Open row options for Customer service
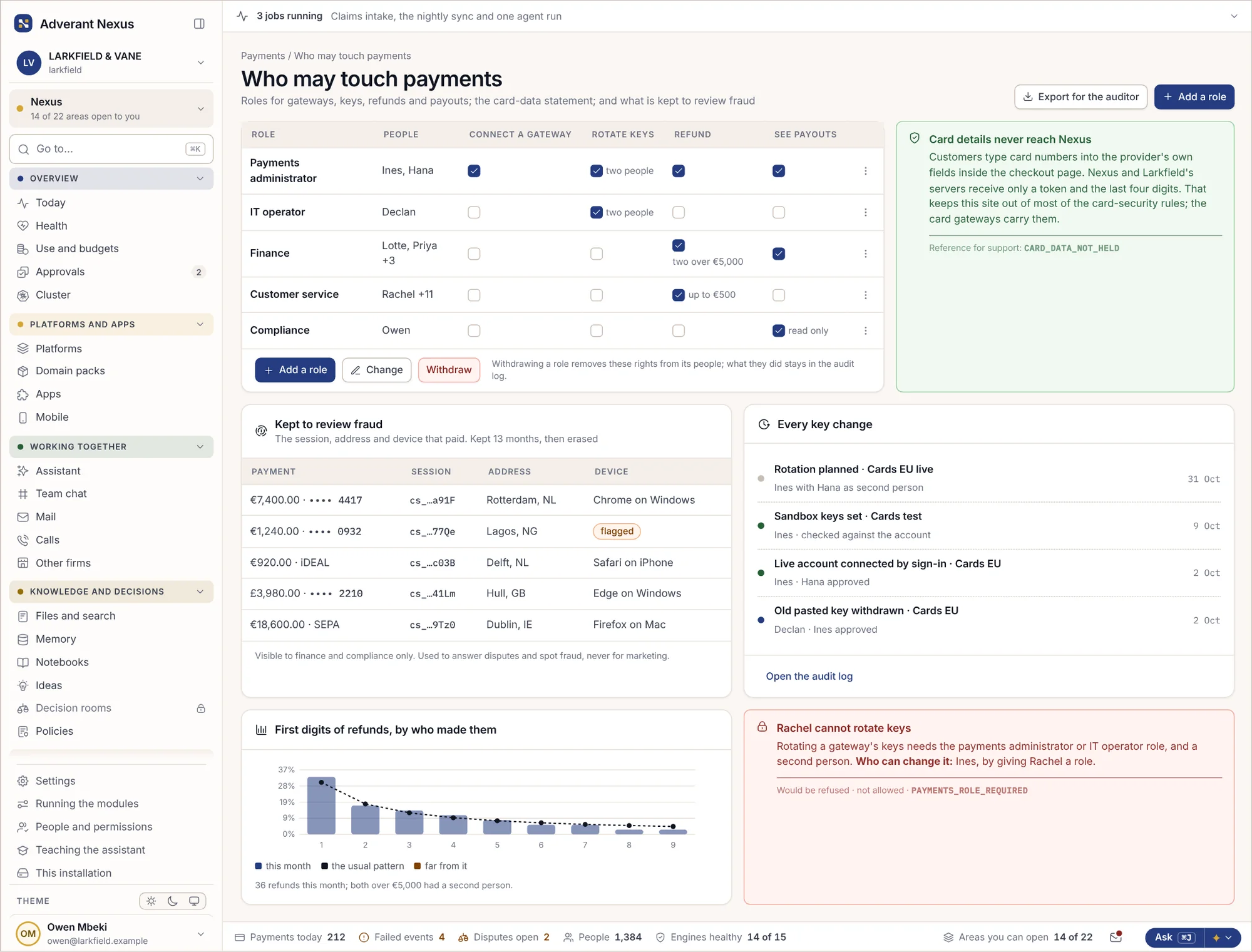Image resolution: width=1252 pixels, height=952 pixels. click(866, 295)
